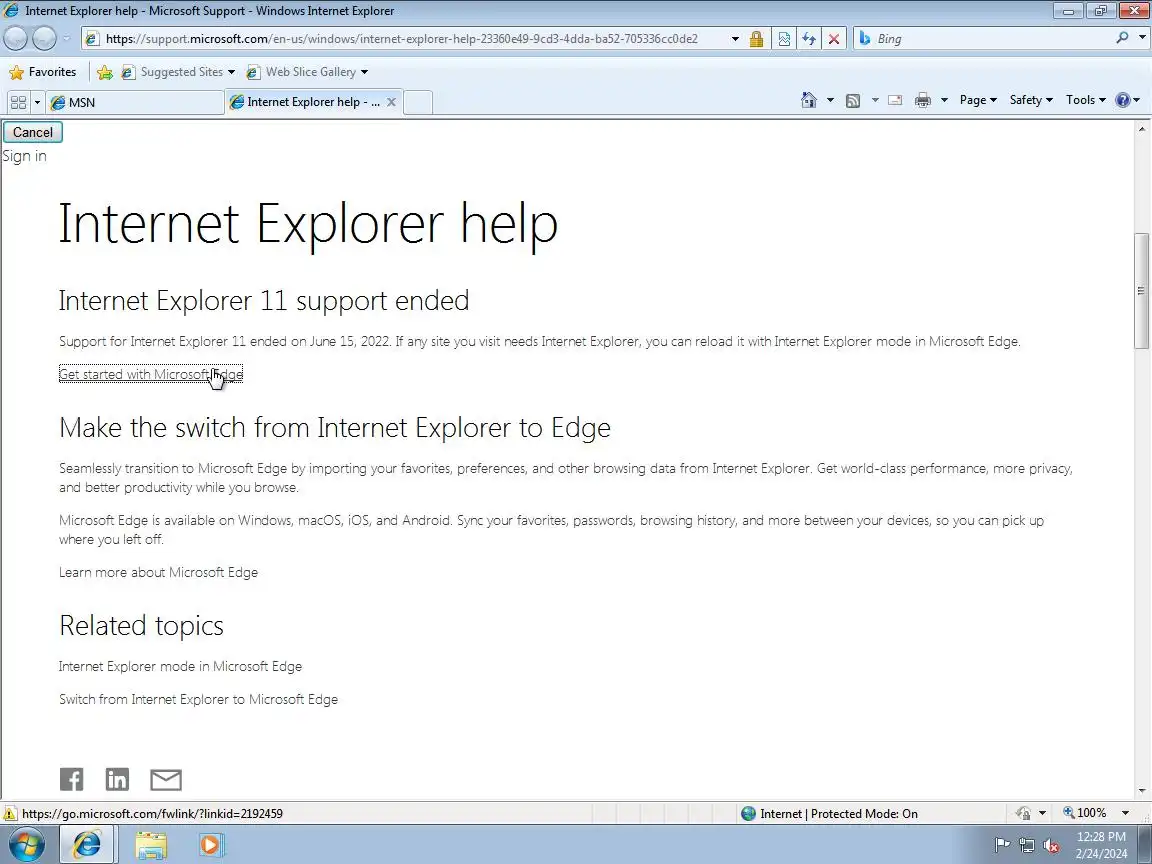Open Switch from Internet Explorer to Microsoft Edge
This screenshot has width=1152, height=864.
click(198, 699)
